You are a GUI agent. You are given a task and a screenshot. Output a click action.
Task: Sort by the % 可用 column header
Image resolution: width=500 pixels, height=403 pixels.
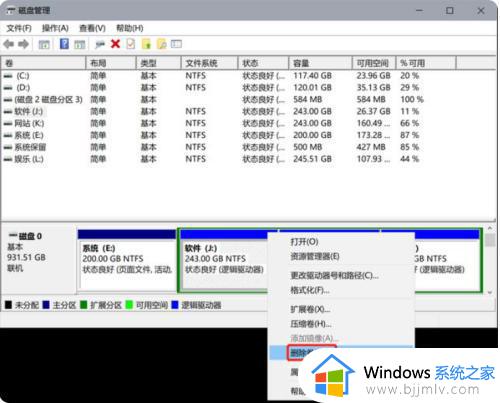pos(426,63)
